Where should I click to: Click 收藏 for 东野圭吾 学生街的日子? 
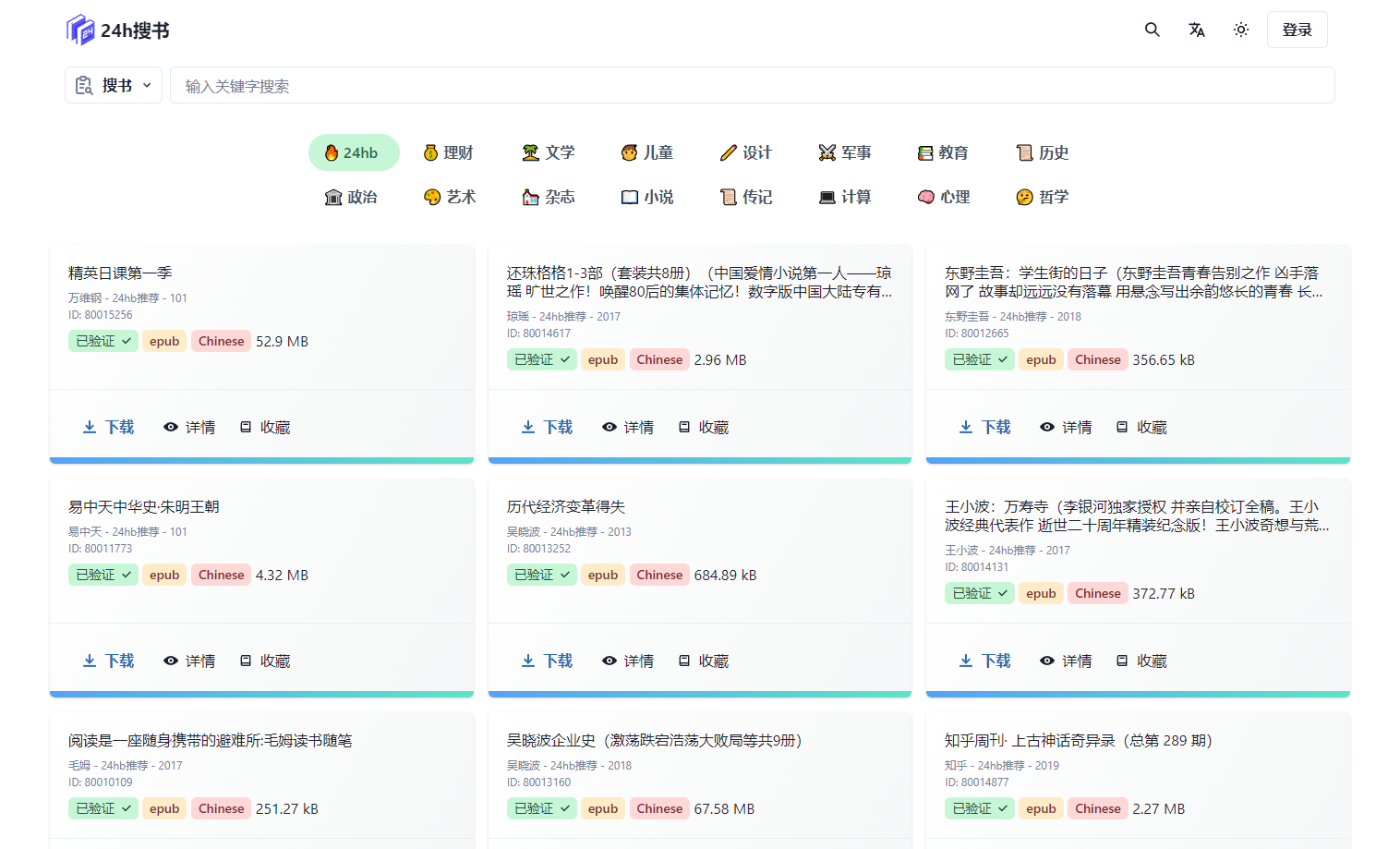pyautogui.click(x=1141, y=427)
